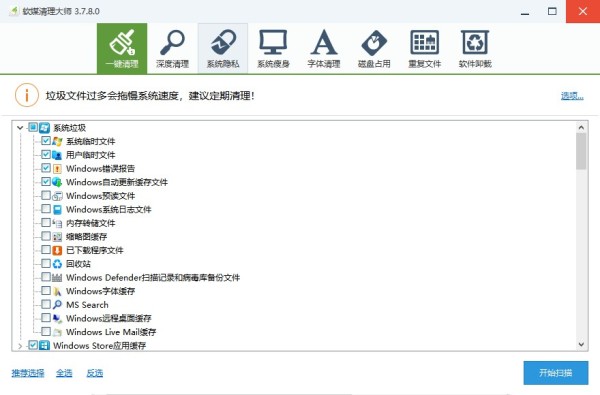Click the 全选 select all link
600x395 pixels.
[64, 373]
